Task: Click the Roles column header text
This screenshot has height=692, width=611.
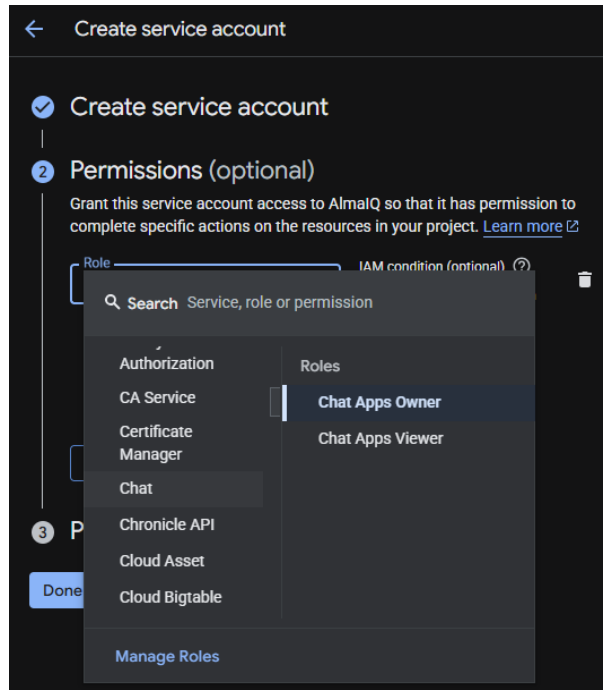Action: (320, 366)
